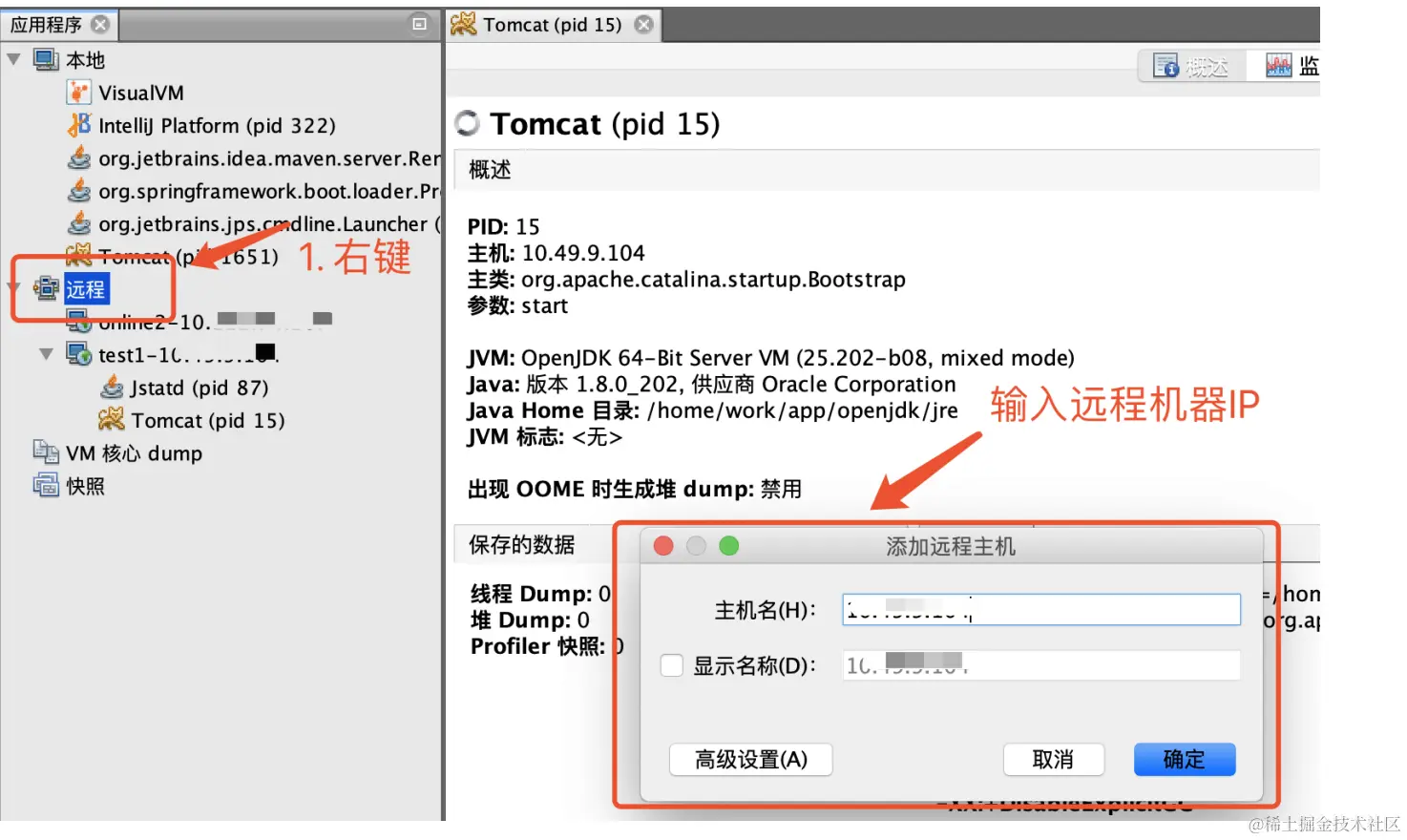This screenshot has height=840, width=1407.
Task: Click the Jstatd (pid 87) icon
Action: click(112, 387)
